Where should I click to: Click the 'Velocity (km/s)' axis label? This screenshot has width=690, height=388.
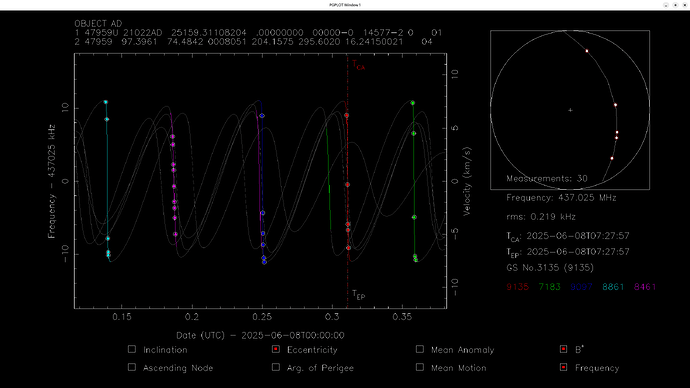467,181
